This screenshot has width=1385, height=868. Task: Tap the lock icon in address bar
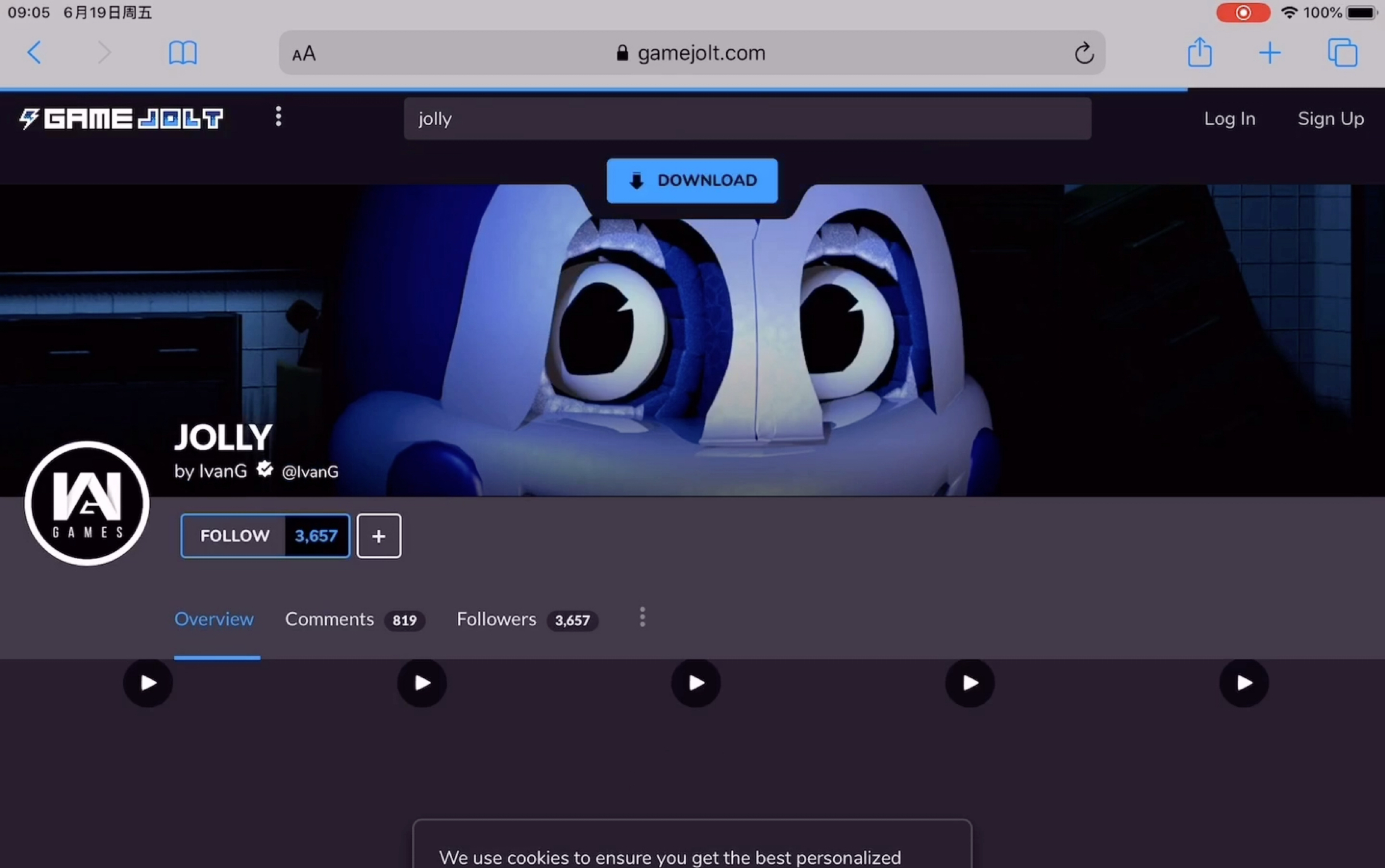(x=622, y=53)
